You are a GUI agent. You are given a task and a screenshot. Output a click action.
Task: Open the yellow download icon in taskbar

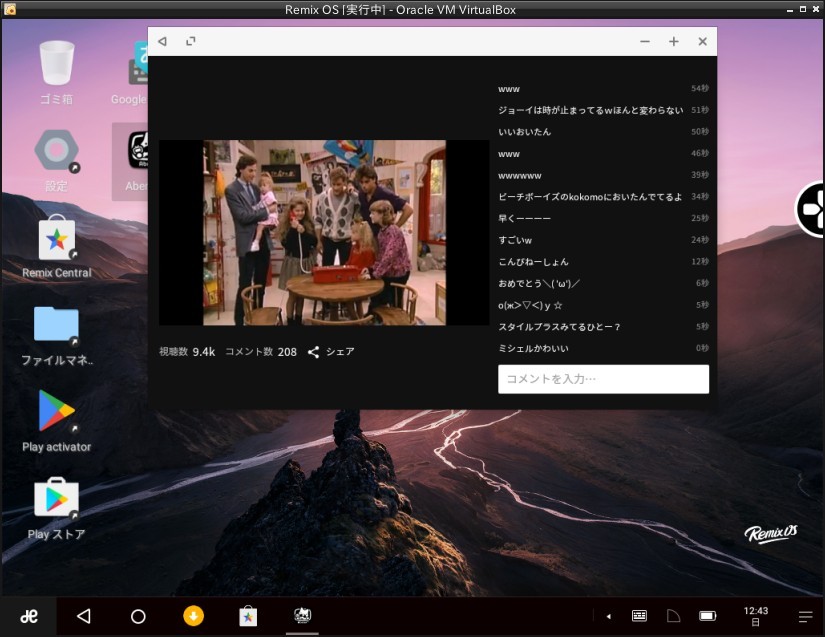tap(193, 616)
